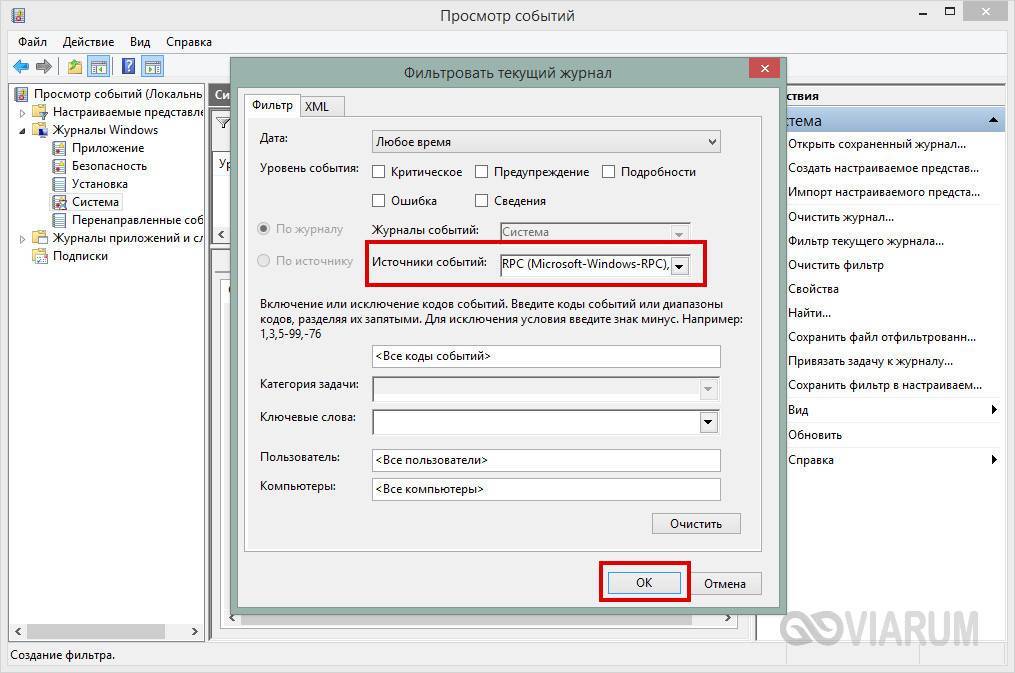Viewport: 1015px width, 673px height.
Task: Toggle the console tree pane toolbar icon
Action: click(99, 67)
